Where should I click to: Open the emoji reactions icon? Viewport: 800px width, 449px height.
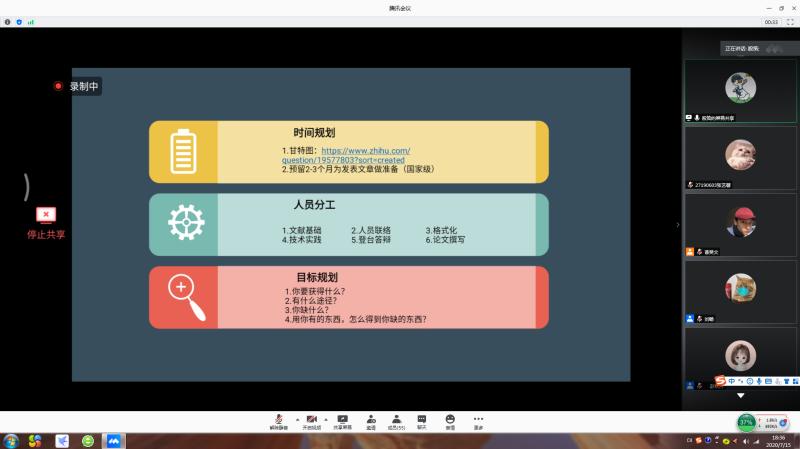(450, 419)
